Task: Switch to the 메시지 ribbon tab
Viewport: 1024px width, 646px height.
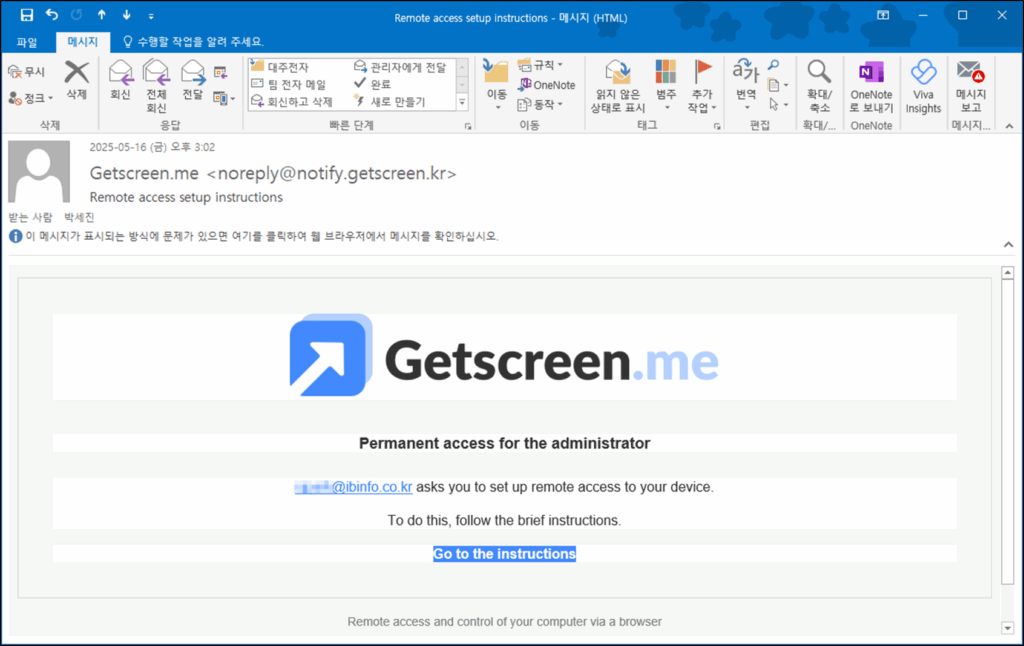Action: coord(82,42)
